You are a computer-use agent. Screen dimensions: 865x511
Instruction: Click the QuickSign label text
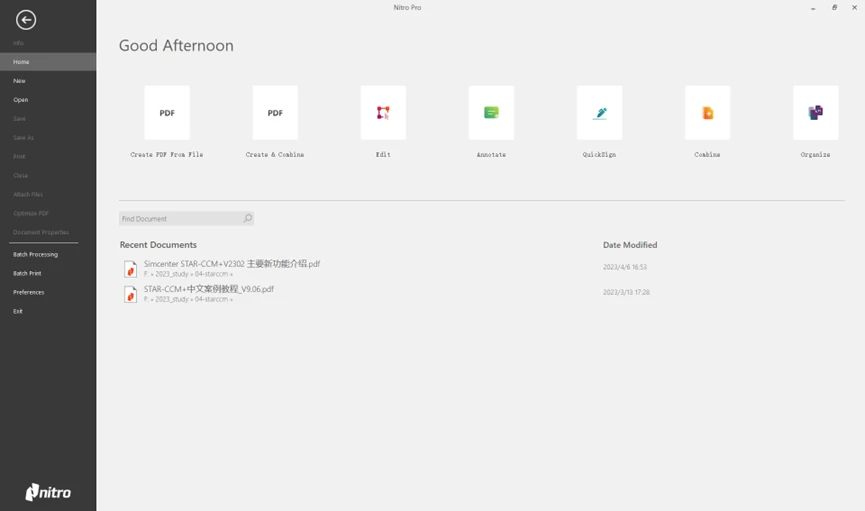pos(599,155)
